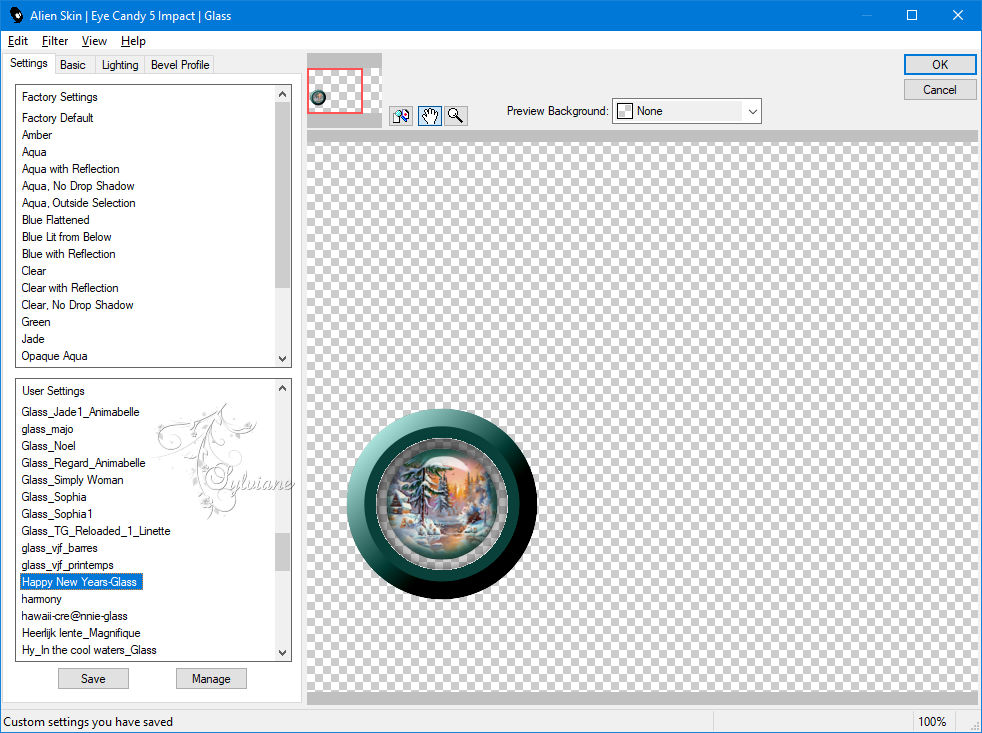Select Glass_Sophia1 user setting

point(57,514)
